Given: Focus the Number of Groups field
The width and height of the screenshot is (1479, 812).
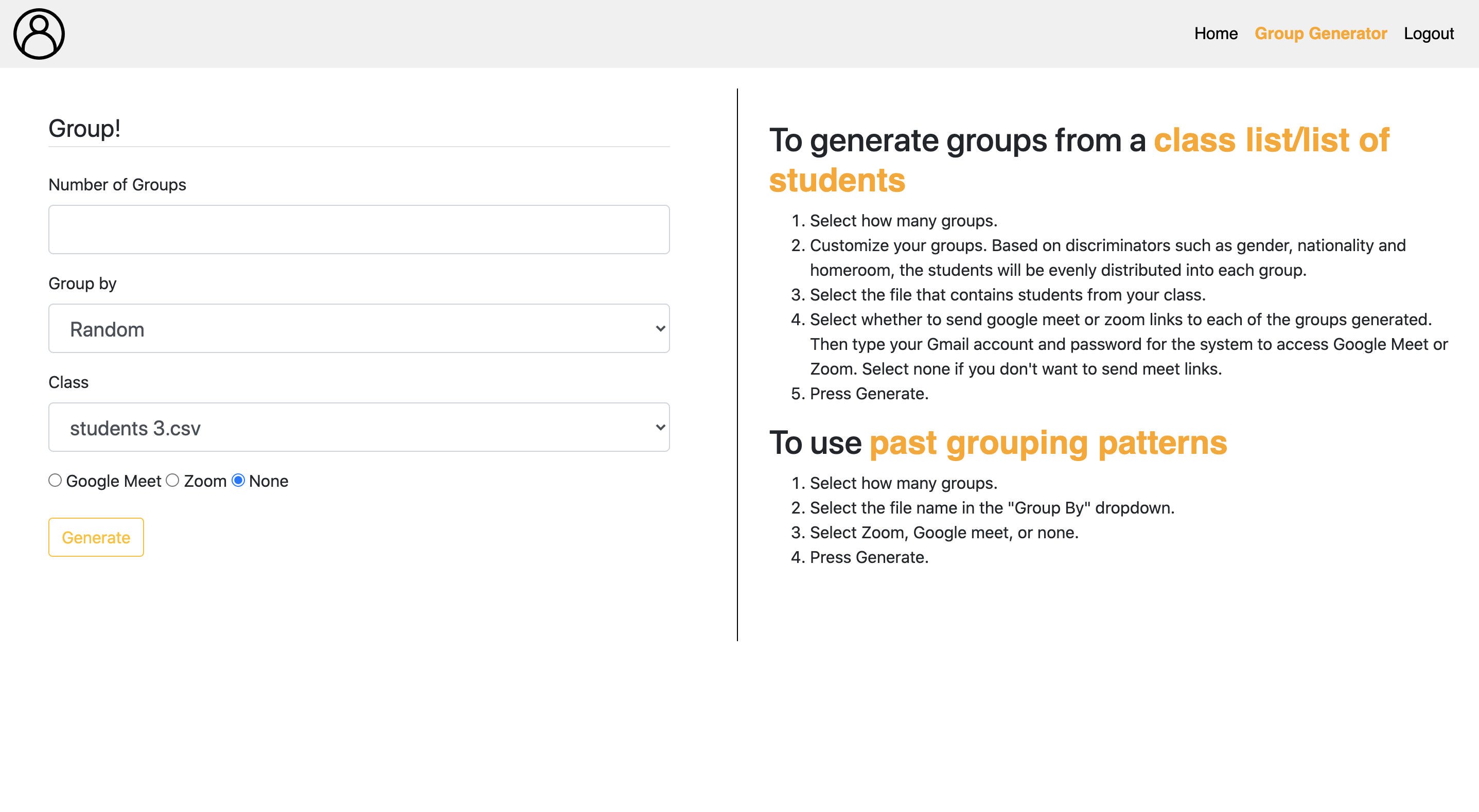Looking at the screenshot, I should [359, 230].
